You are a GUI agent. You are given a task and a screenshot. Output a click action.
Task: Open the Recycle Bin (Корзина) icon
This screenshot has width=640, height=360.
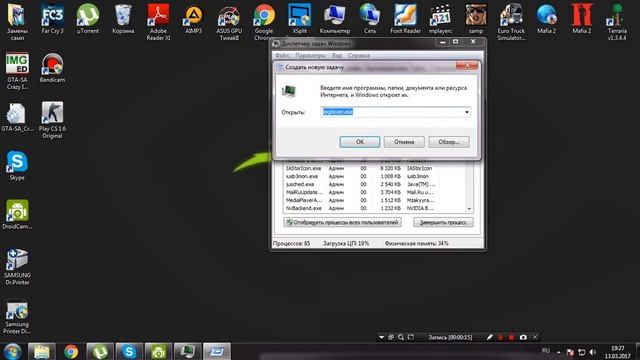click(123, 19)
